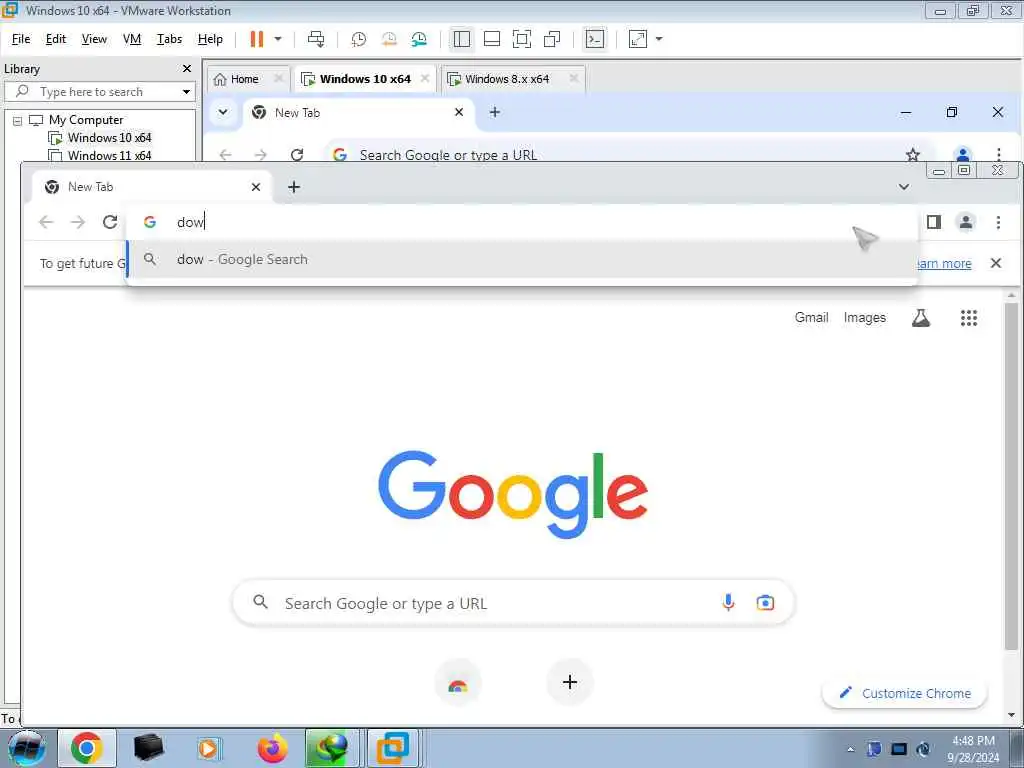Screen dimensions: 1024x768
Task: Open the Gmail link
Action: click(x=811, y=317)
